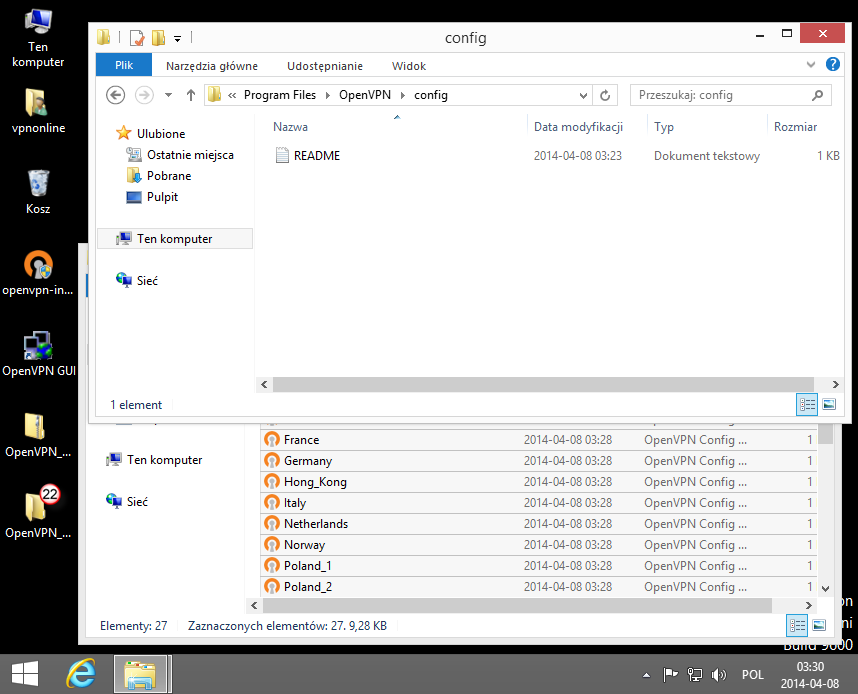
Task: Sort by Nazwa column header
Action: (290, 127)
